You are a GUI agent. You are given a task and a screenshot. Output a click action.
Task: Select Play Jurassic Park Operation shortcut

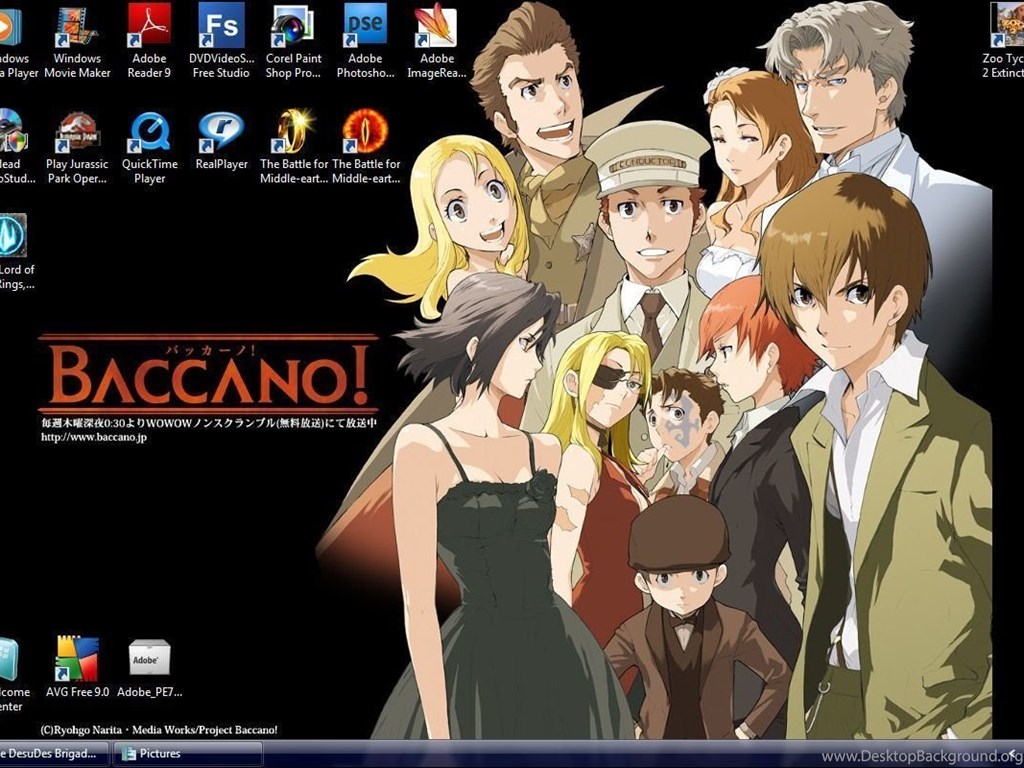pyautogui.click(x=77, y=132)
